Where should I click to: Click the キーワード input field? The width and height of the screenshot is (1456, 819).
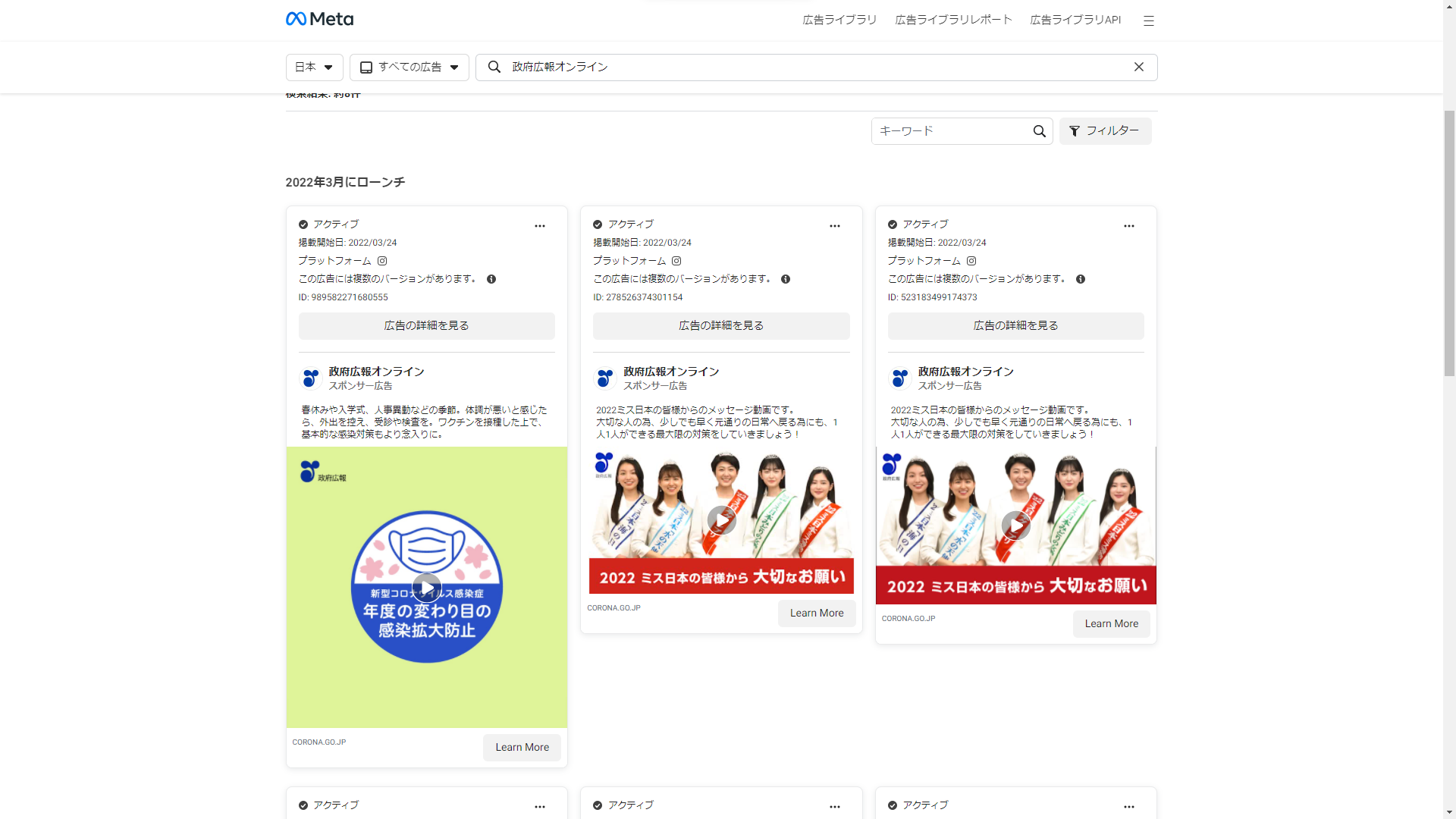coord(949,131)
